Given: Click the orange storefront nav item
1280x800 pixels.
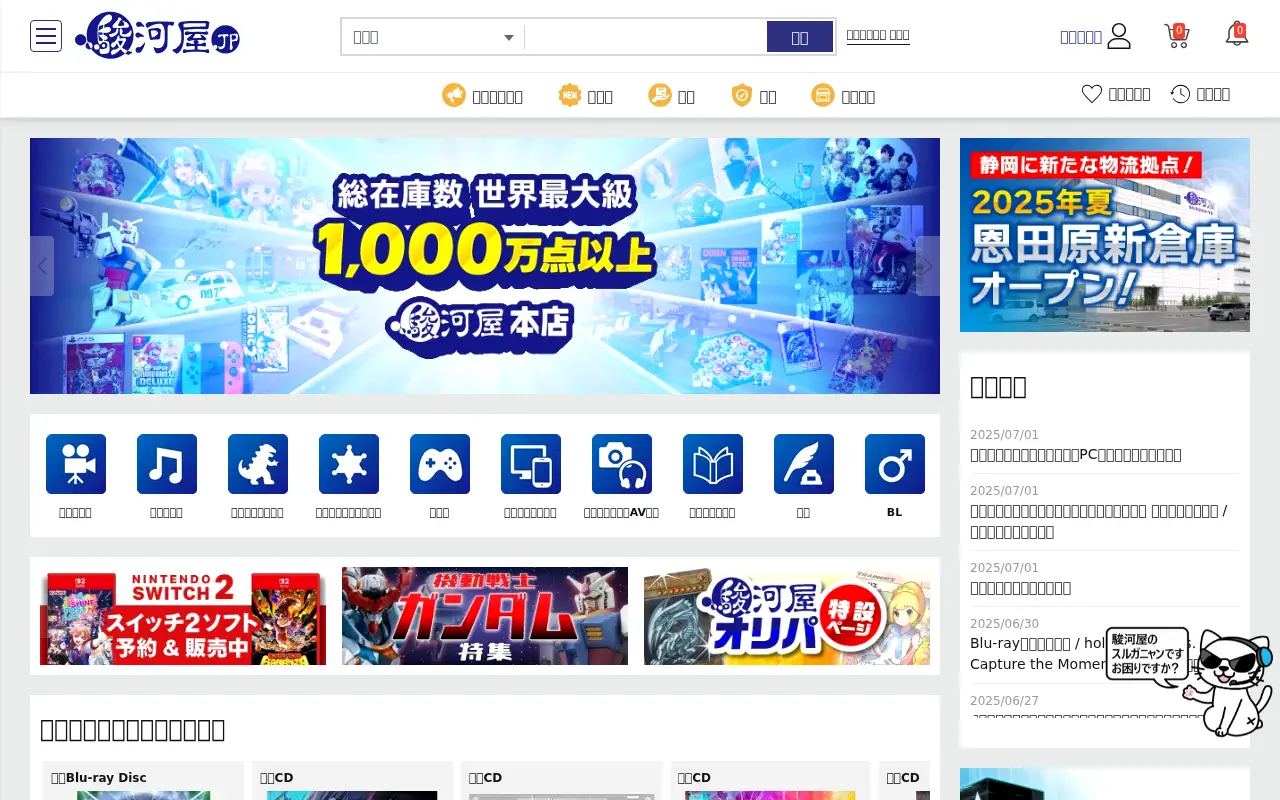Looking at the screenshot, I should pyautogui.click(x=843, y=96).
